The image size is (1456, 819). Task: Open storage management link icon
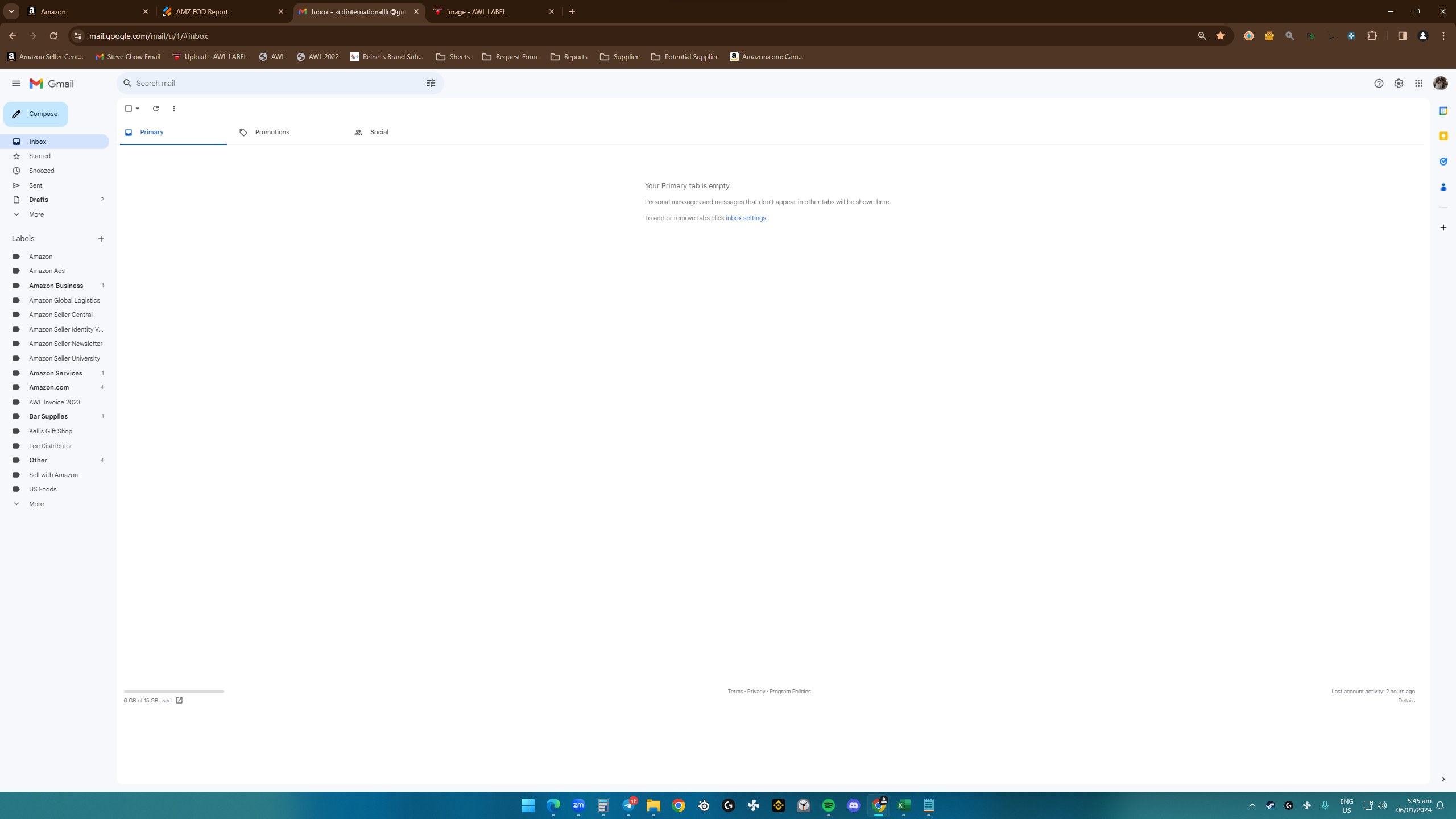pyautogui.click(x=179, y=700)
